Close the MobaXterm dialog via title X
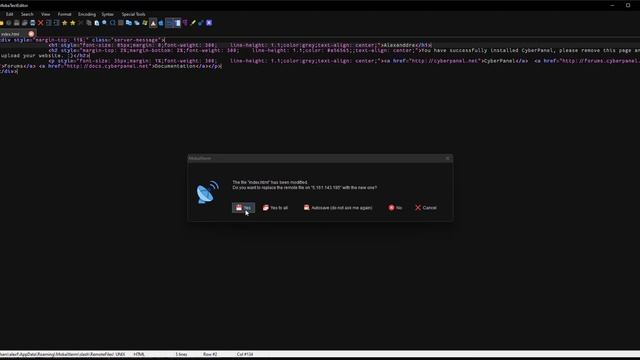The width and height of the screenshot is (640, 360). click(x=448, y=158)
